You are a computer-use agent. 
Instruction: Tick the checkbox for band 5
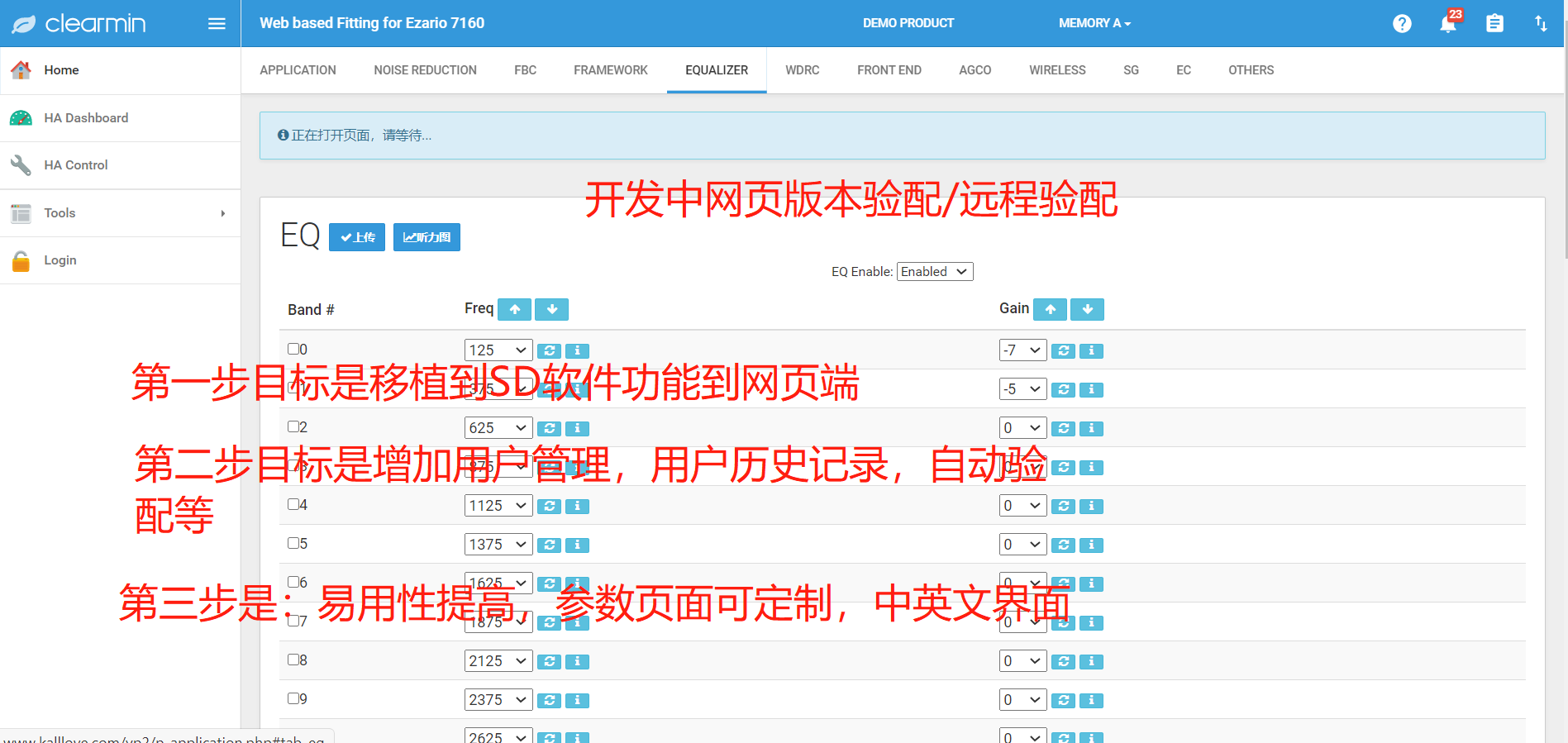coord(293,543)
